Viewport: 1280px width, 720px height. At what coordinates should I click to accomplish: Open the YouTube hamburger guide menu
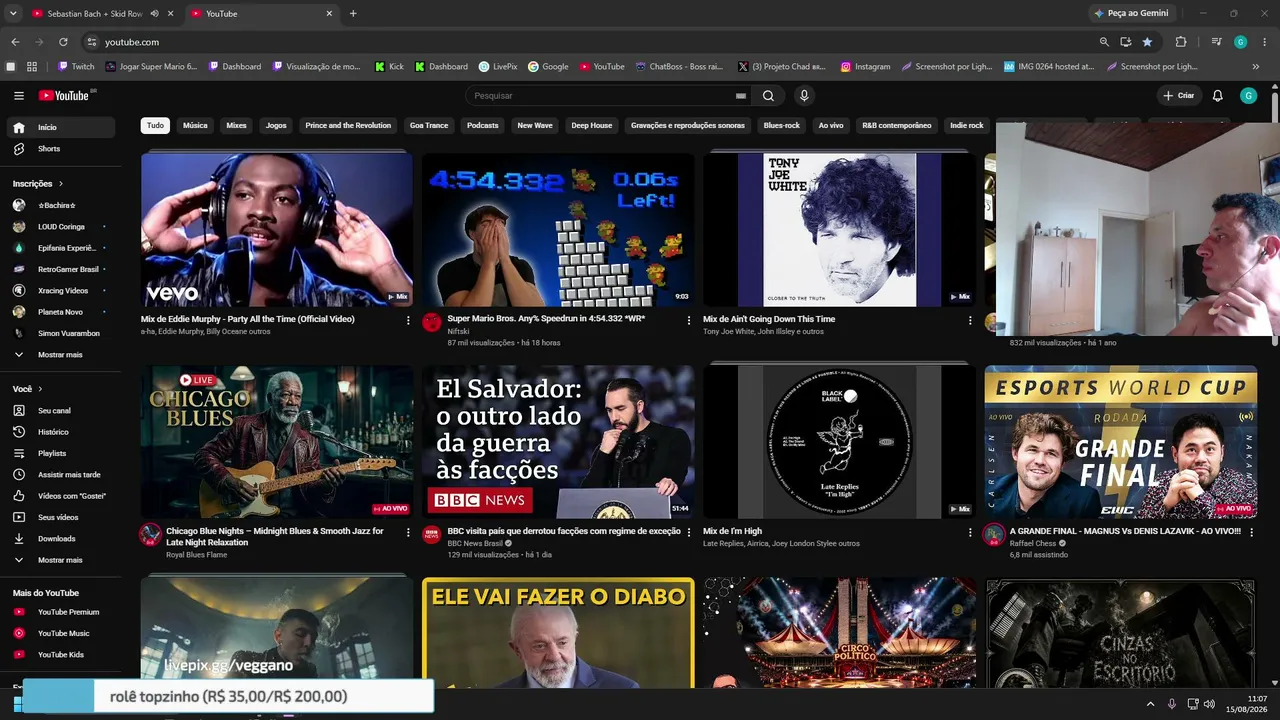click(19, 96)
